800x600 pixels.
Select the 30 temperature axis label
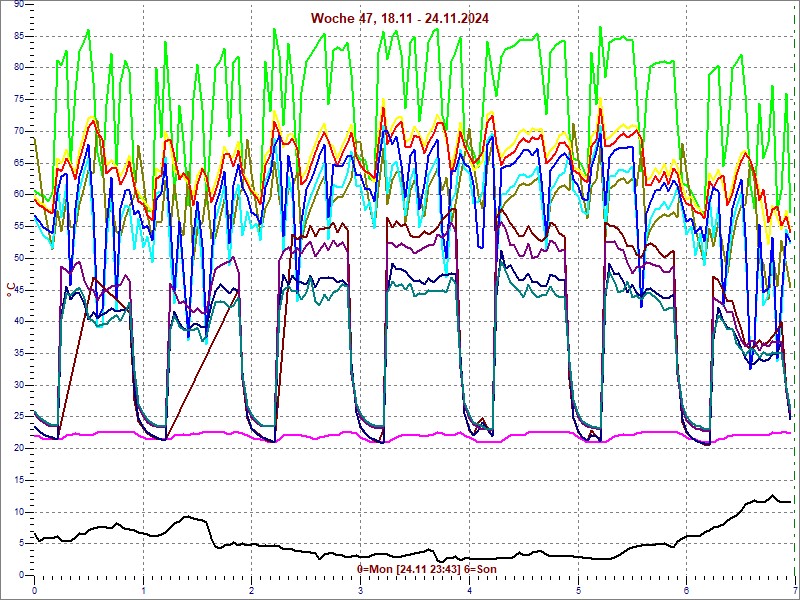point(18,385)
